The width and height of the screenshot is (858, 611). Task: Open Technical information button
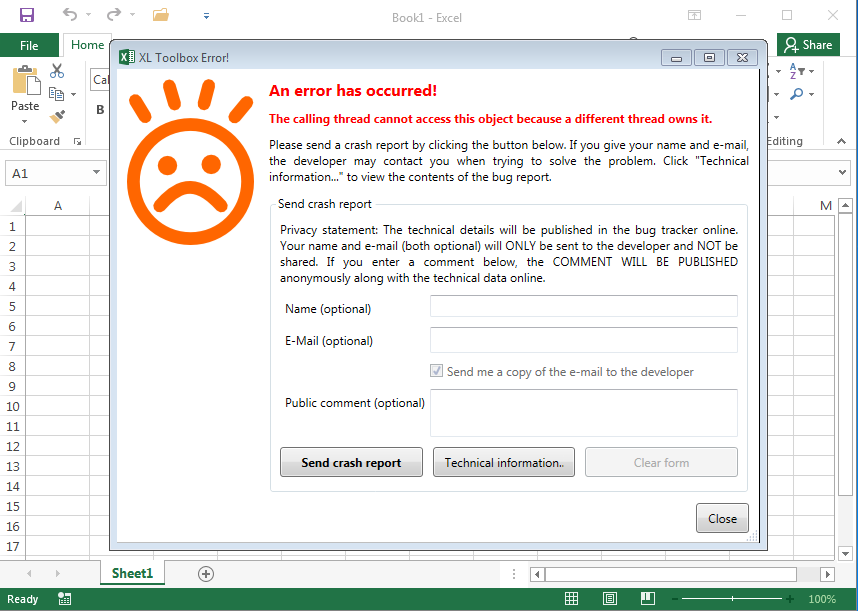pos(503,462)
